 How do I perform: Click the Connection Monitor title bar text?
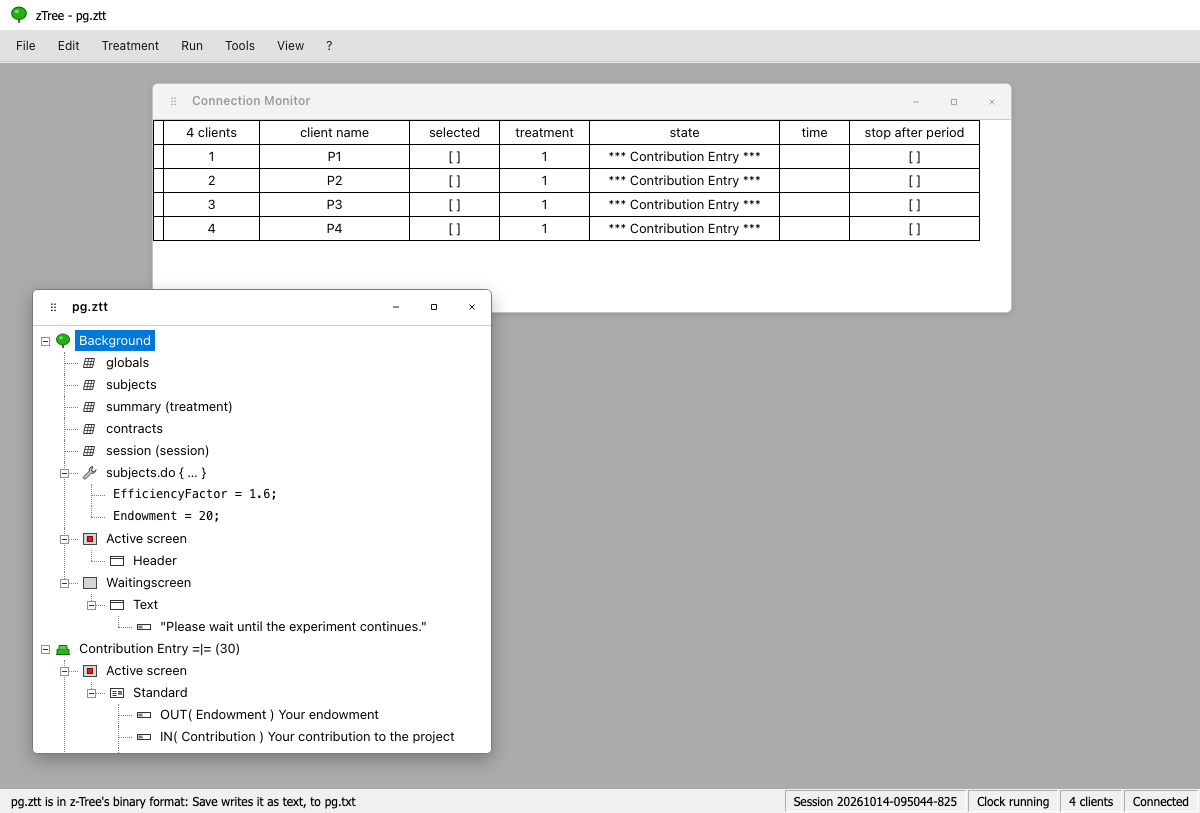[x=251, y=101]
